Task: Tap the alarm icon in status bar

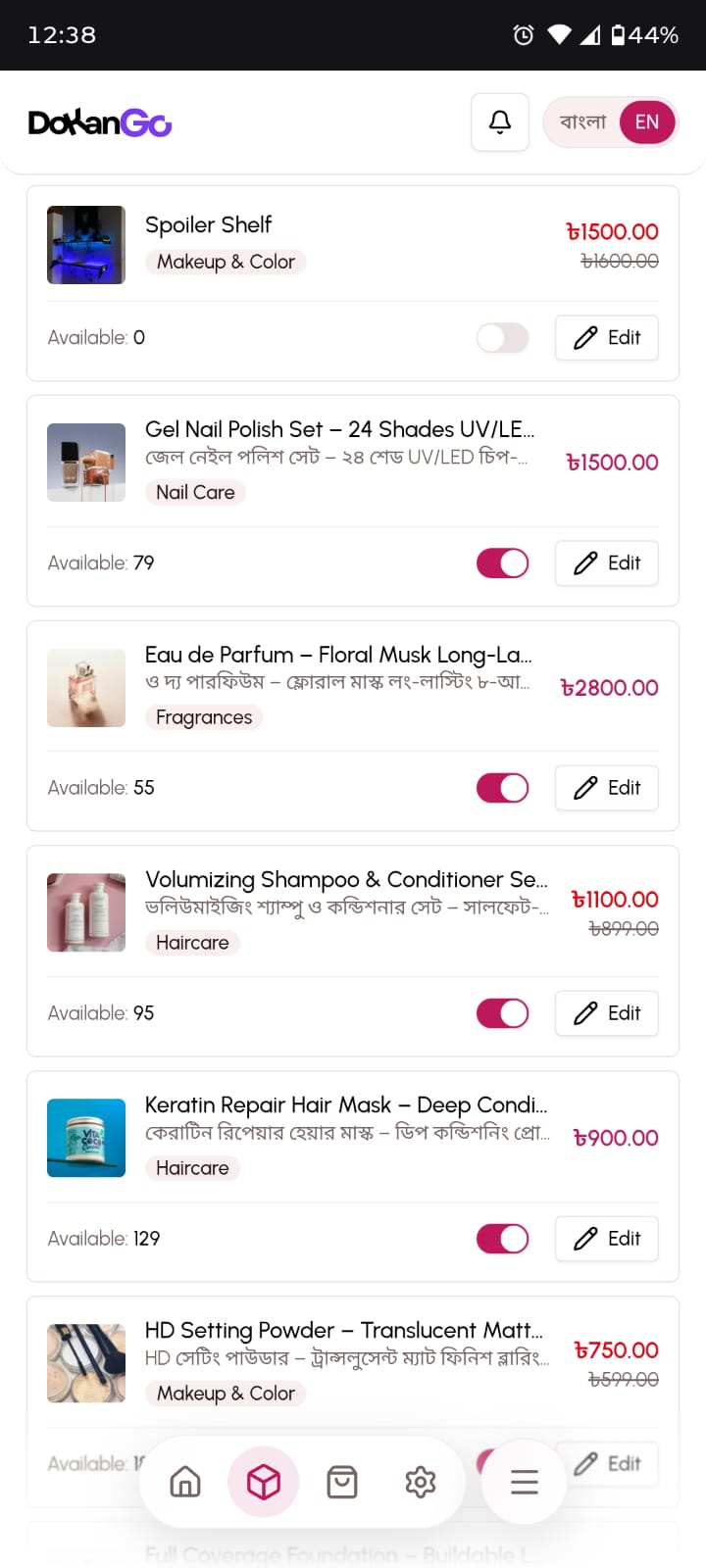Action: tap(524, 35)
